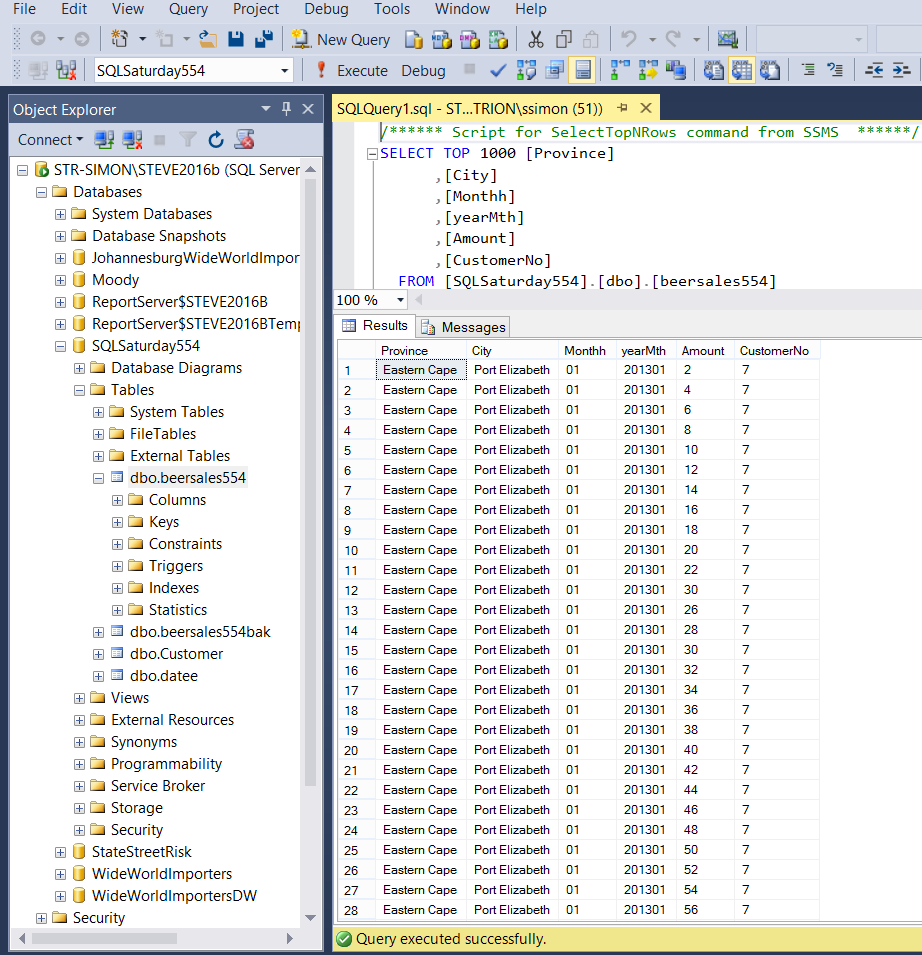This screenshot has height=955, width=922.
Task: Toggle the Results to File option
Action: click(769, 71)
